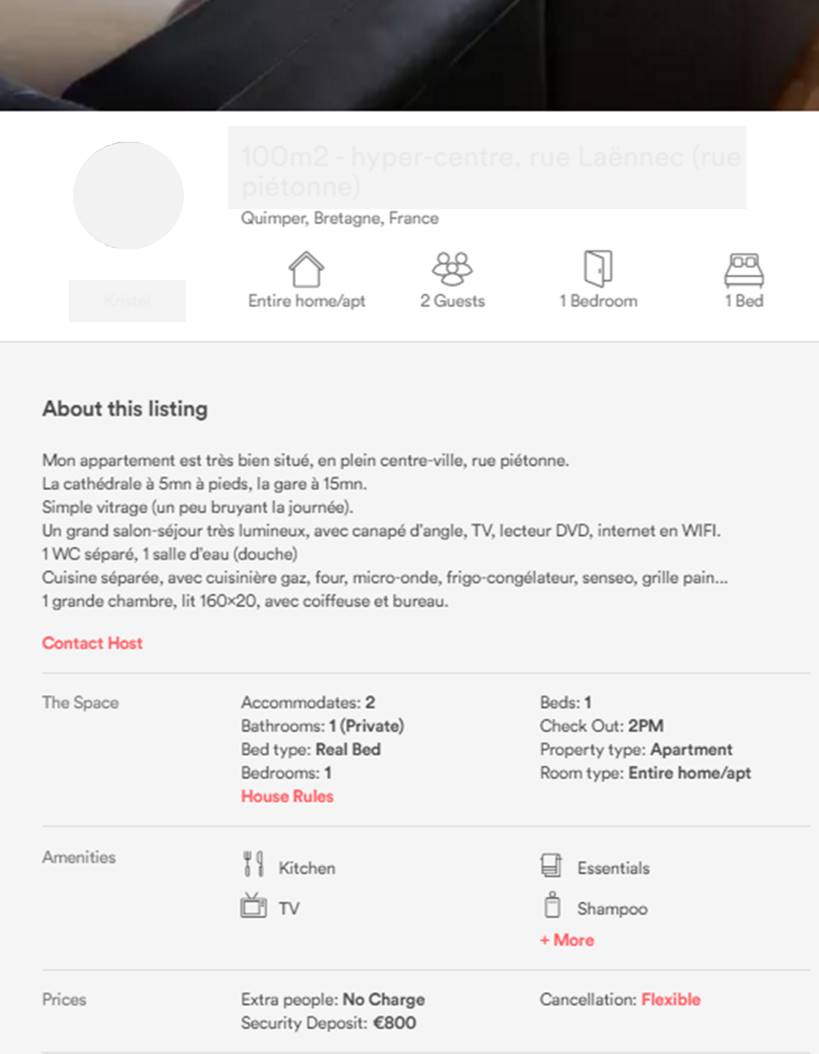Viewport: 819px width, 1054px height.
Task: Click the 1 Bedroom door icon
Action: tap(597, 268)
